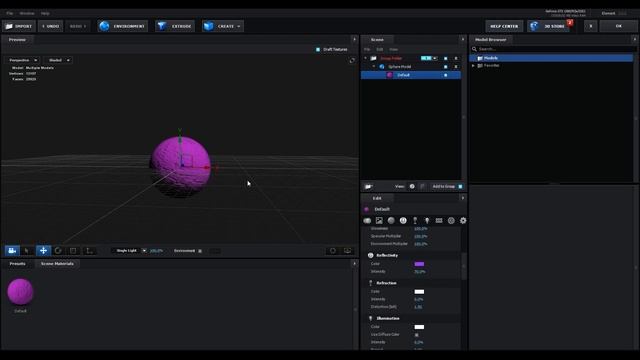This screenshot has height=360, width=640.
Task: Select Default material thumbnail in Scene Materials
Action: [20, 292]
